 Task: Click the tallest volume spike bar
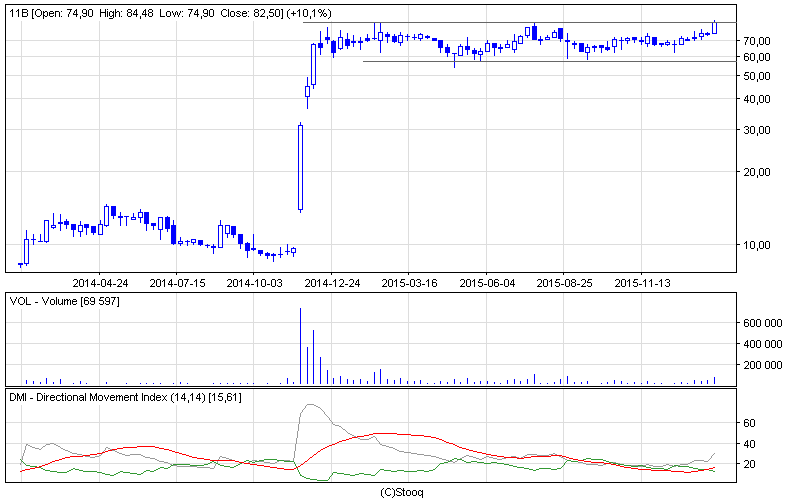point(301,346)
